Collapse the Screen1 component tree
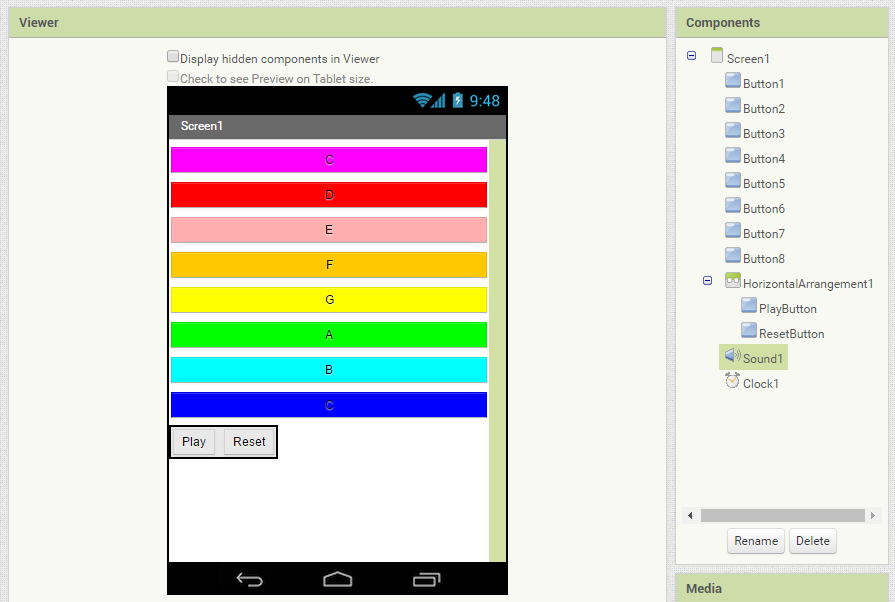Viewport: 895px width, 602px height. click(690, 56)
